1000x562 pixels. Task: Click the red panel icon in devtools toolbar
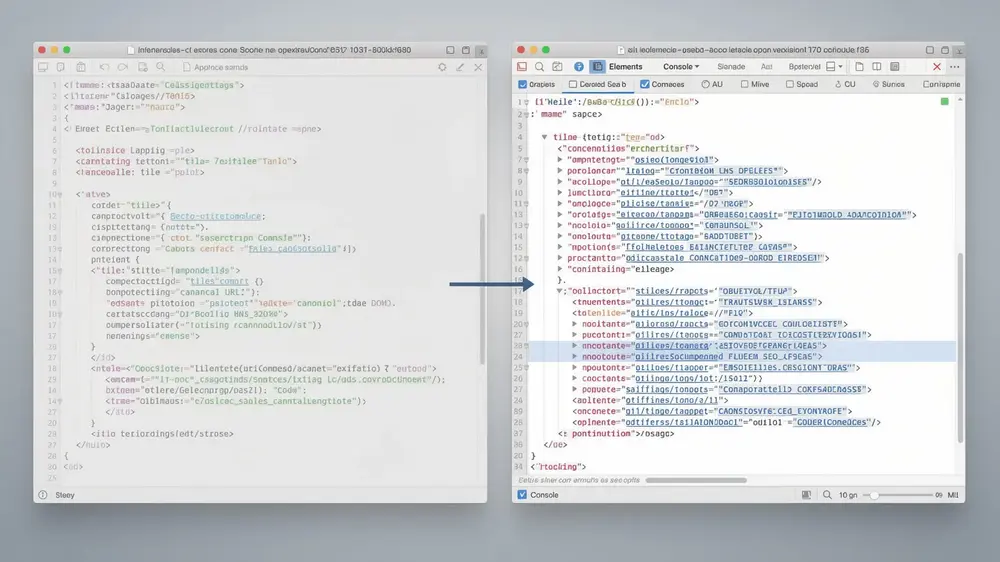click(522, 66)
